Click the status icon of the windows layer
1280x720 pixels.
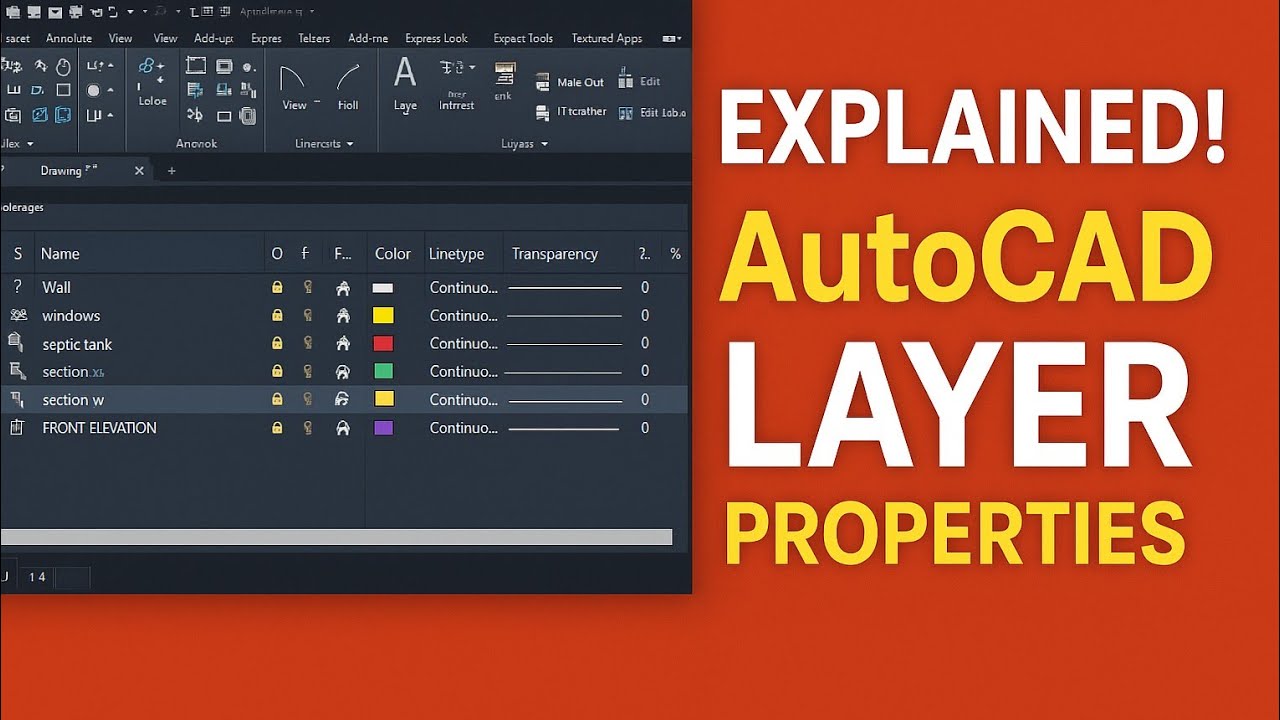tap(17, 315)
